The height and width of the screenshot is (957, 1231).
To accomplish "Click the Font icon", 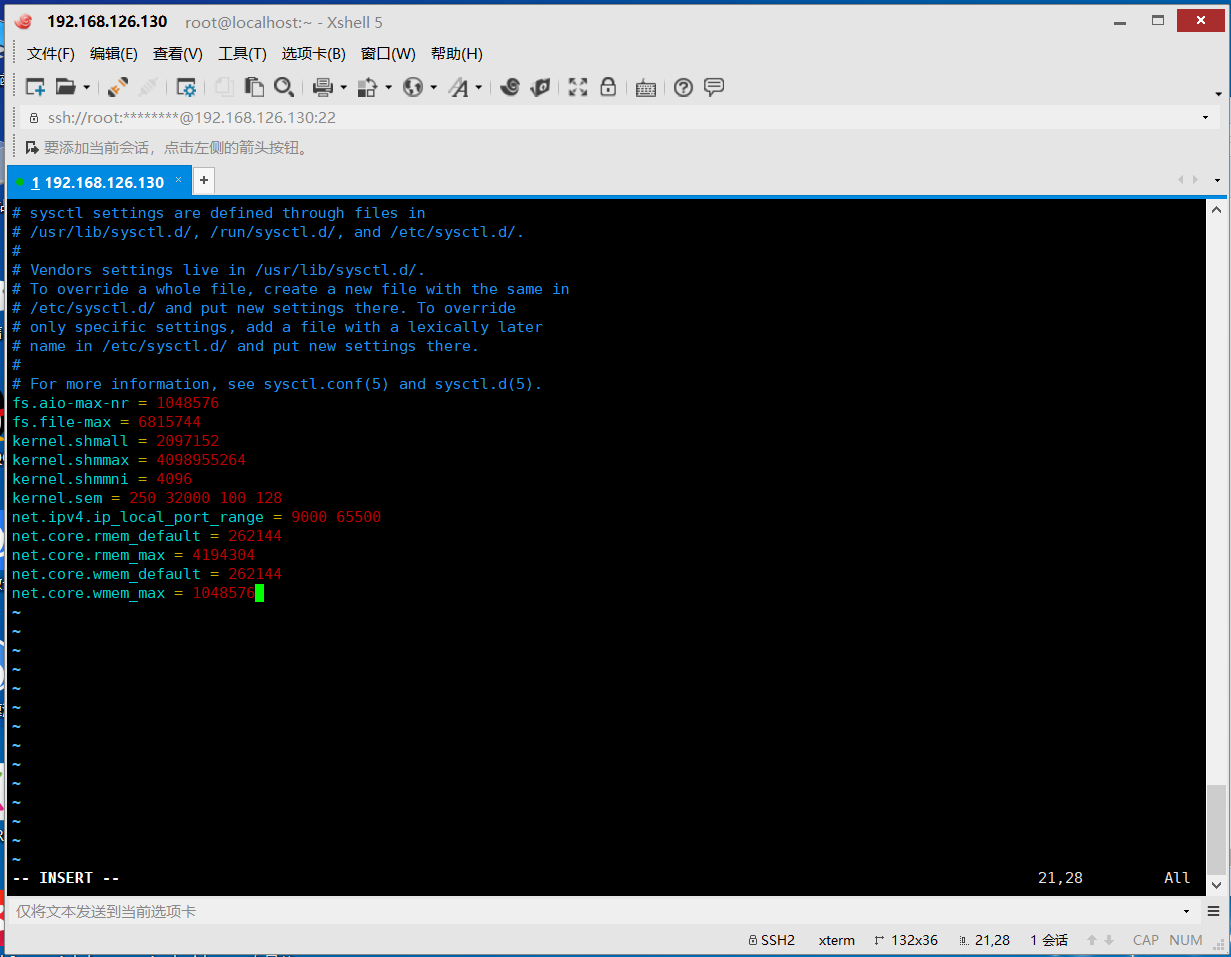I will pos(459,87).
